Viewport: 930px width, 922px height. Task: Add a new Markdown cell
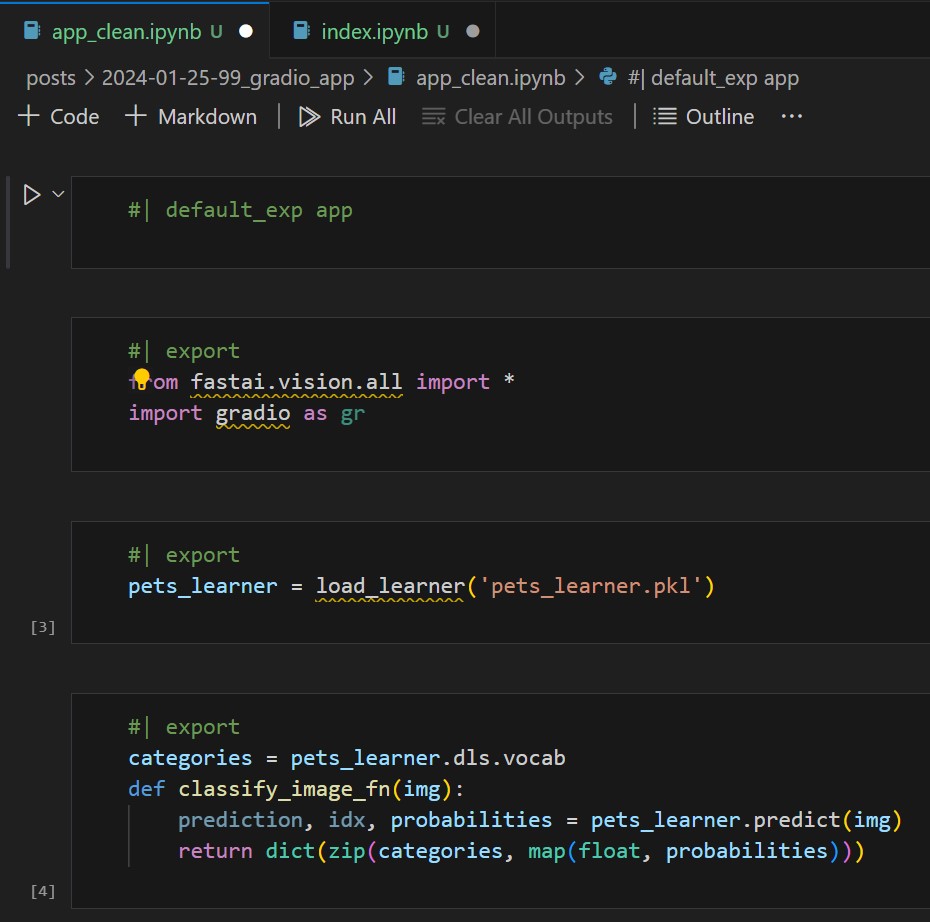coord(191,116)
